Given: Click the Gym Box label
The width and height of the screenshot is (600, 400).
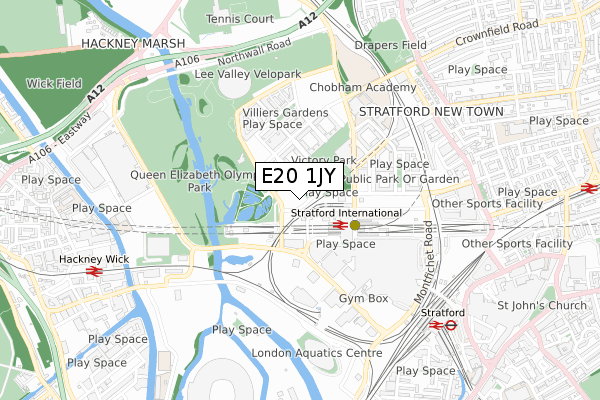Looking at the screenshot, I should point(364,298).
